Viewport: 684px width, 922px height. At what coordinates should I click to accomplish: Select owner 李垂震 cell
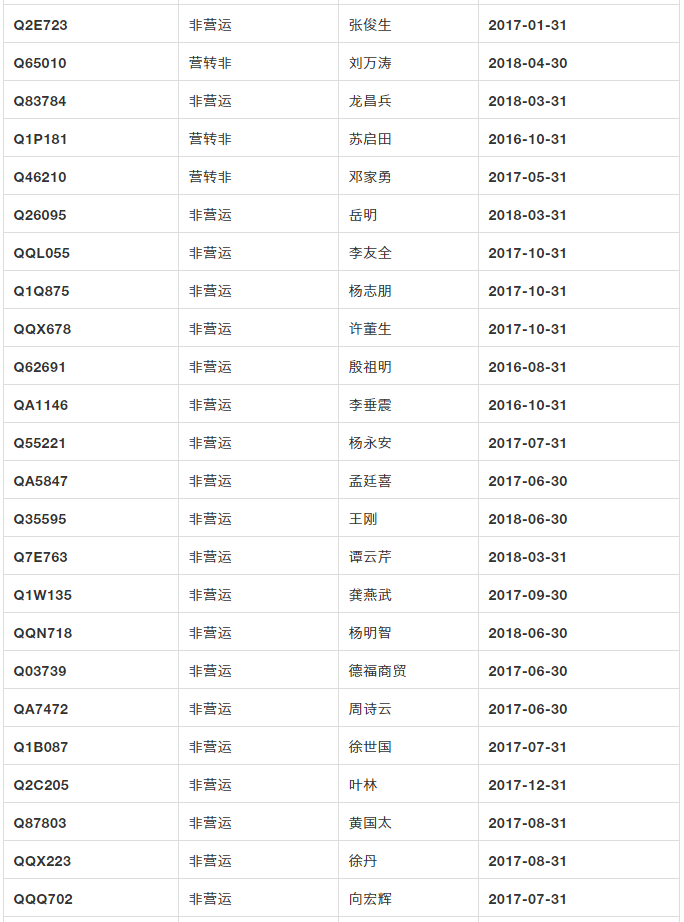[370, 405]
